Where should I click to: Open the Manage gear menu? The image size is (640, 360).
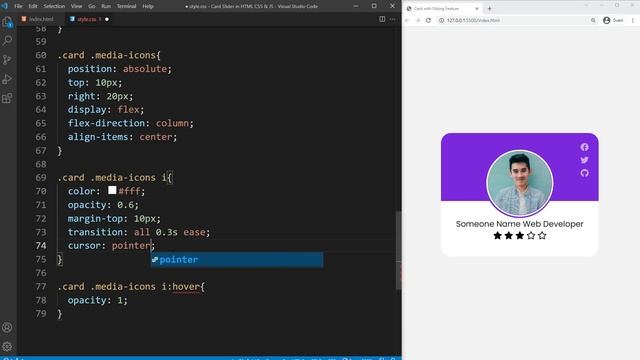[7, 347]
